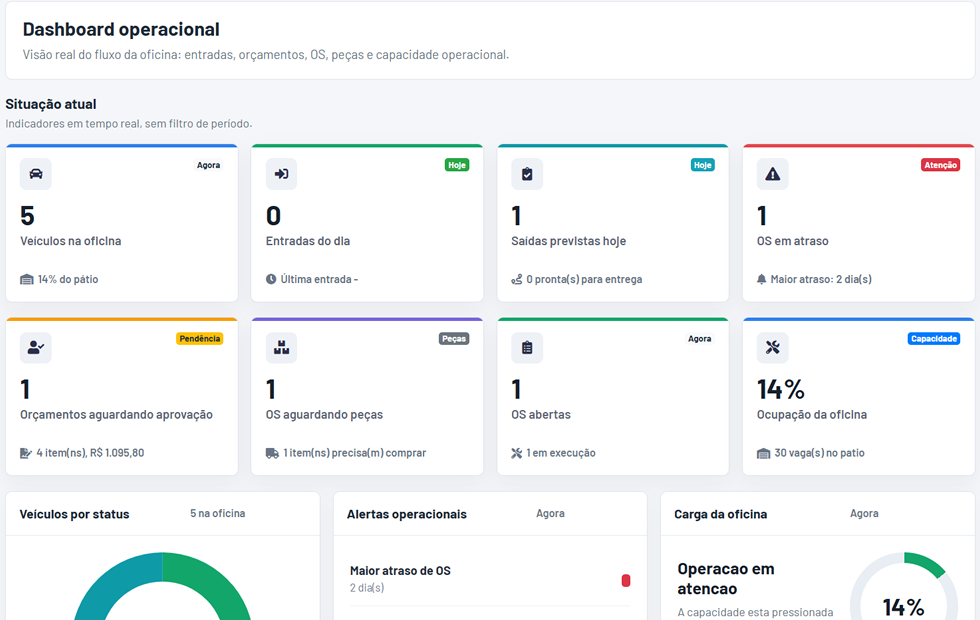
Task: Click the Veículos na oficina label
Action: pyautogui.click(x=71, y=241)
